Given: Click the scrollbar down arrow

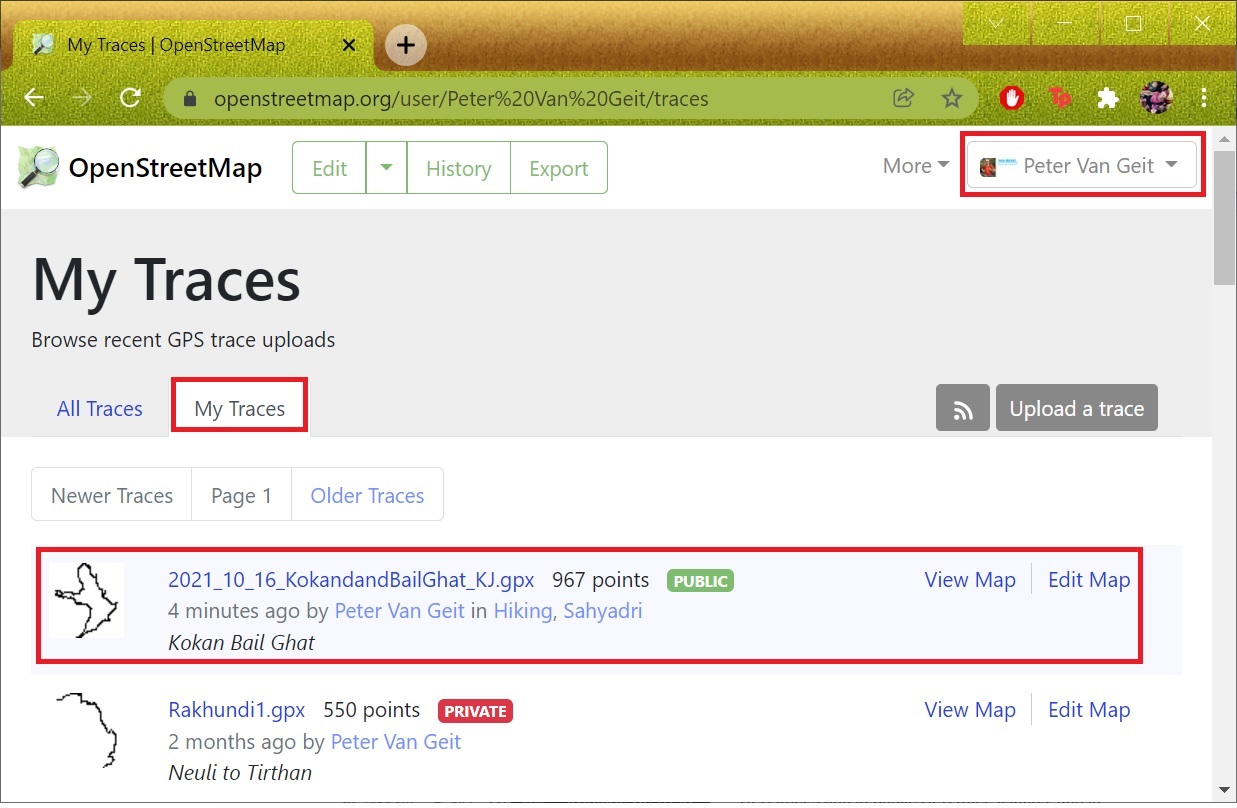Looking at the screenshot, I should (1224, 791).
